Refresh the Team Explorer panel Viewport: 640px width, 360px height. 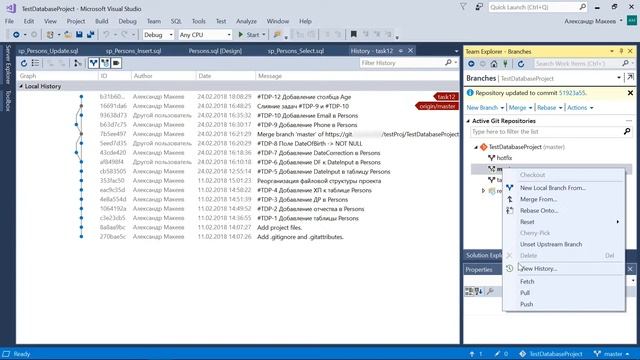[x=521, y=64]
